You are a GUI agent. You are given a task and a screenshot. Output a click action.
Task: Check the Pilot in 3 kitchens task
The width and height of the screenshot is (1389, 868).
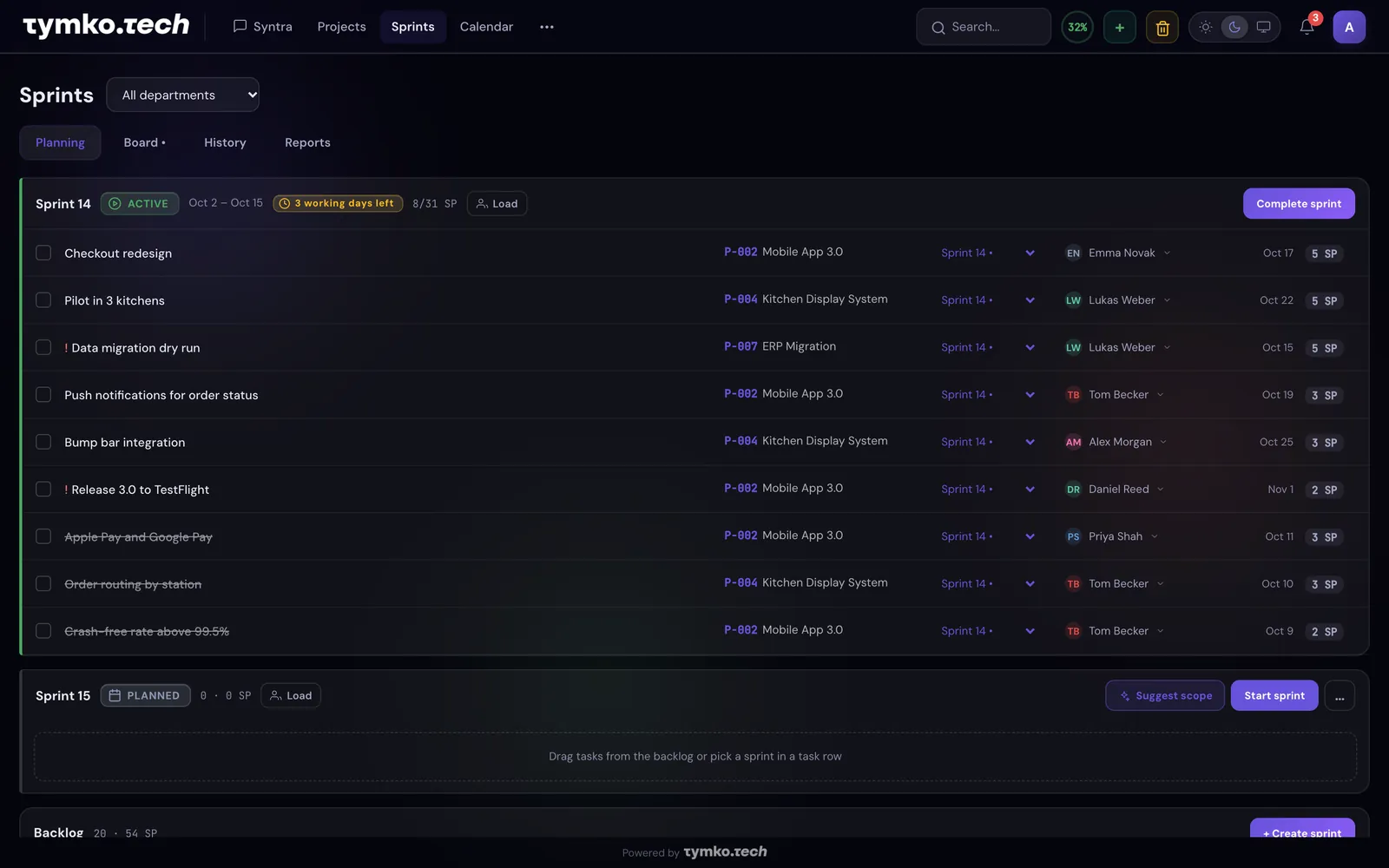click(43, 299)
